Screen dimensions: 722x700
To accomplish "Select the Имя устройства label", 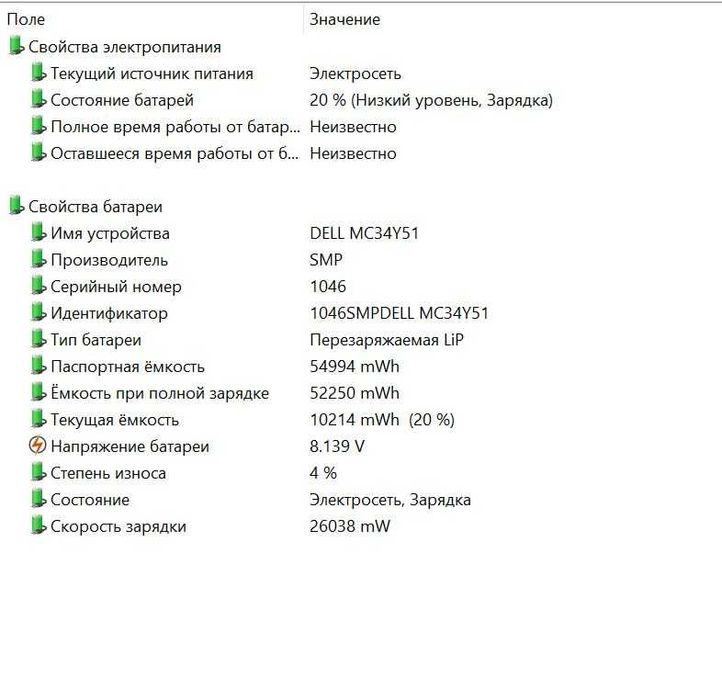I will [x=110, y=233].
